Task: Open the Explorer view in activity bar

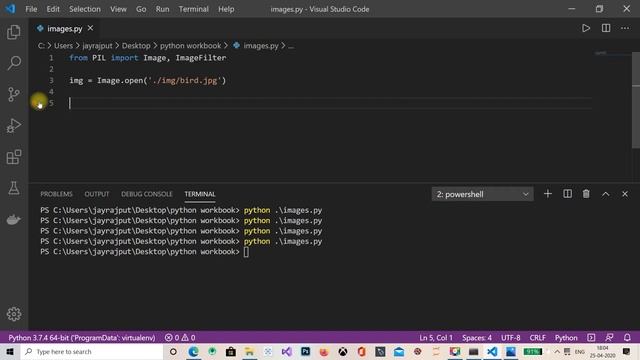Action: pos(14,32)
